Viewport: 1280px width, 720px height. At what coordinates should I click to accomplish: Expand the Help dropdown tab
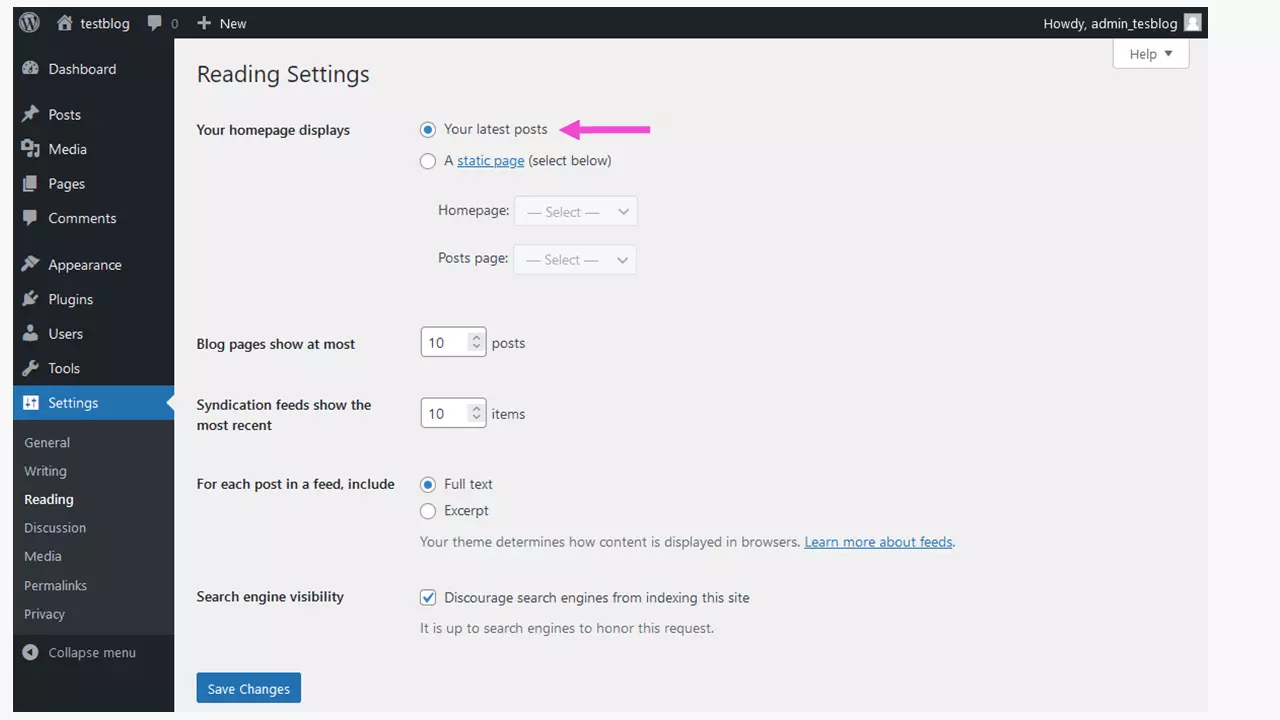coord(1151,54)
